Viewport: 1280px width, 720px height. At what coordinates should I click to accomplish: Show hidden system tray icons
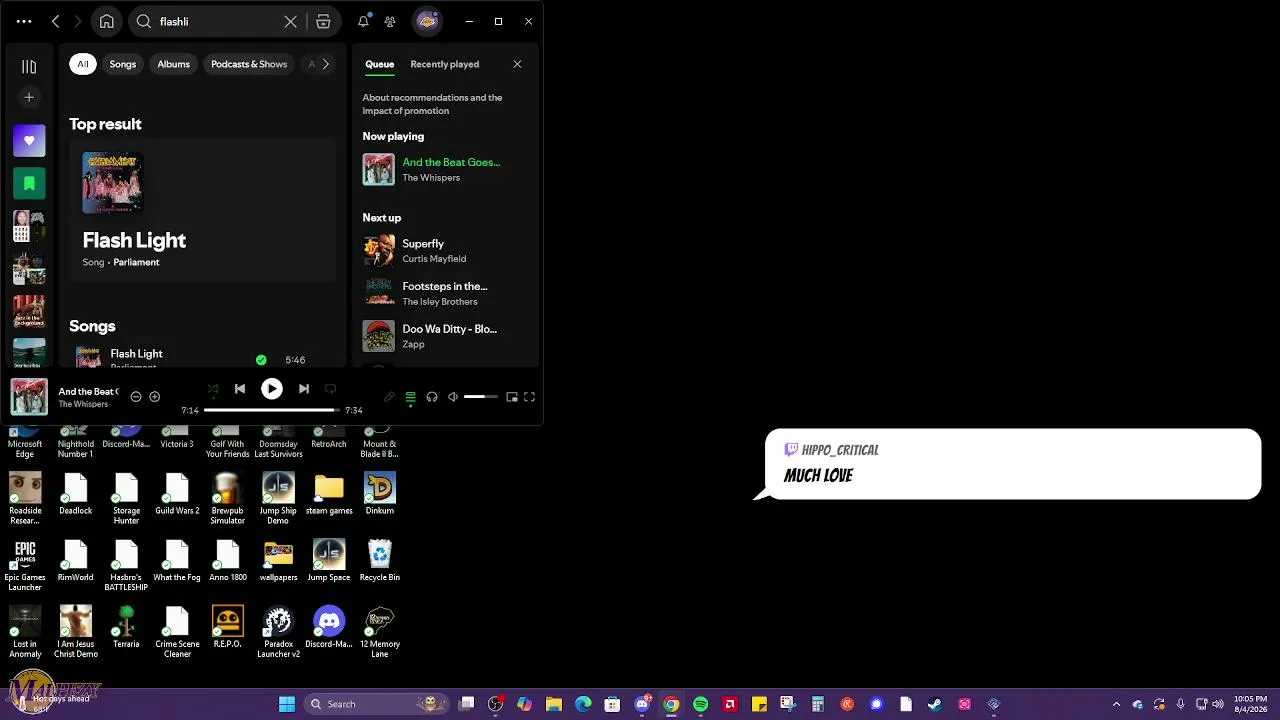tap(1116, 704)
